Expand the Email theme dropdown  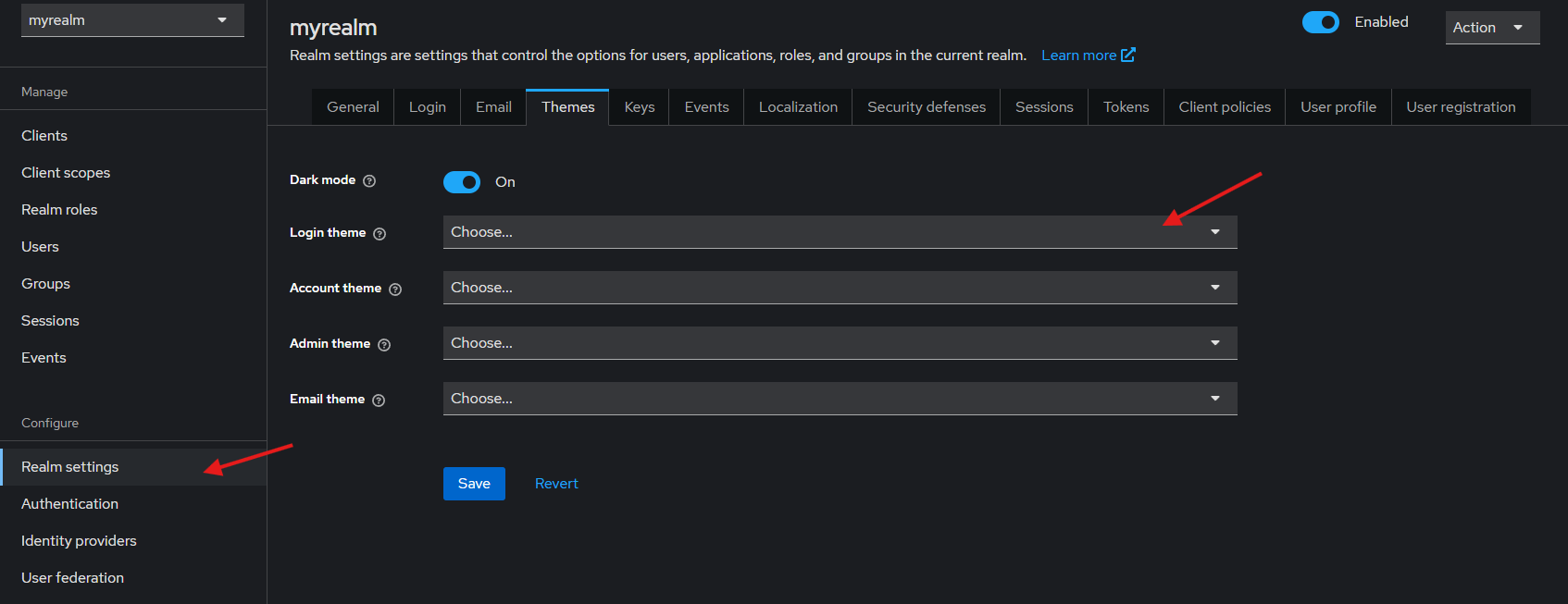coord(840,399)
